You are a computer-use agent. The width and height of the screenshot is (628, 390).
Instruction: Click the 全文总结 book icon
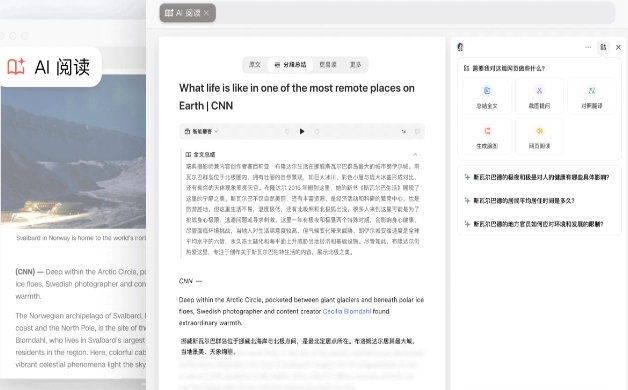[x=188, y=154]
